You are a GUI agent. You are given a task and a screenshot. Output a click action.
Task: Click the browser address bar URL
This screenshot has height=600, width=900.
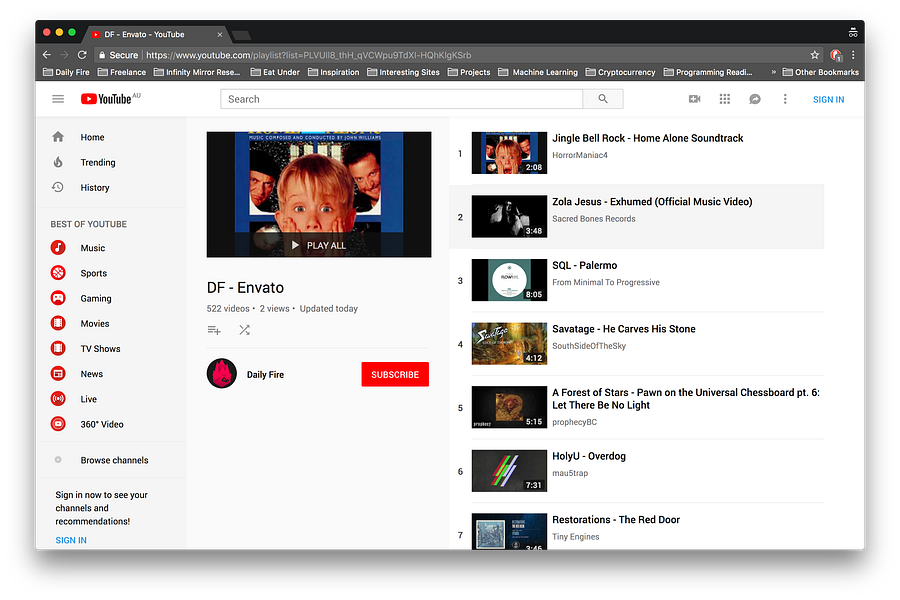tap(308, 55)
